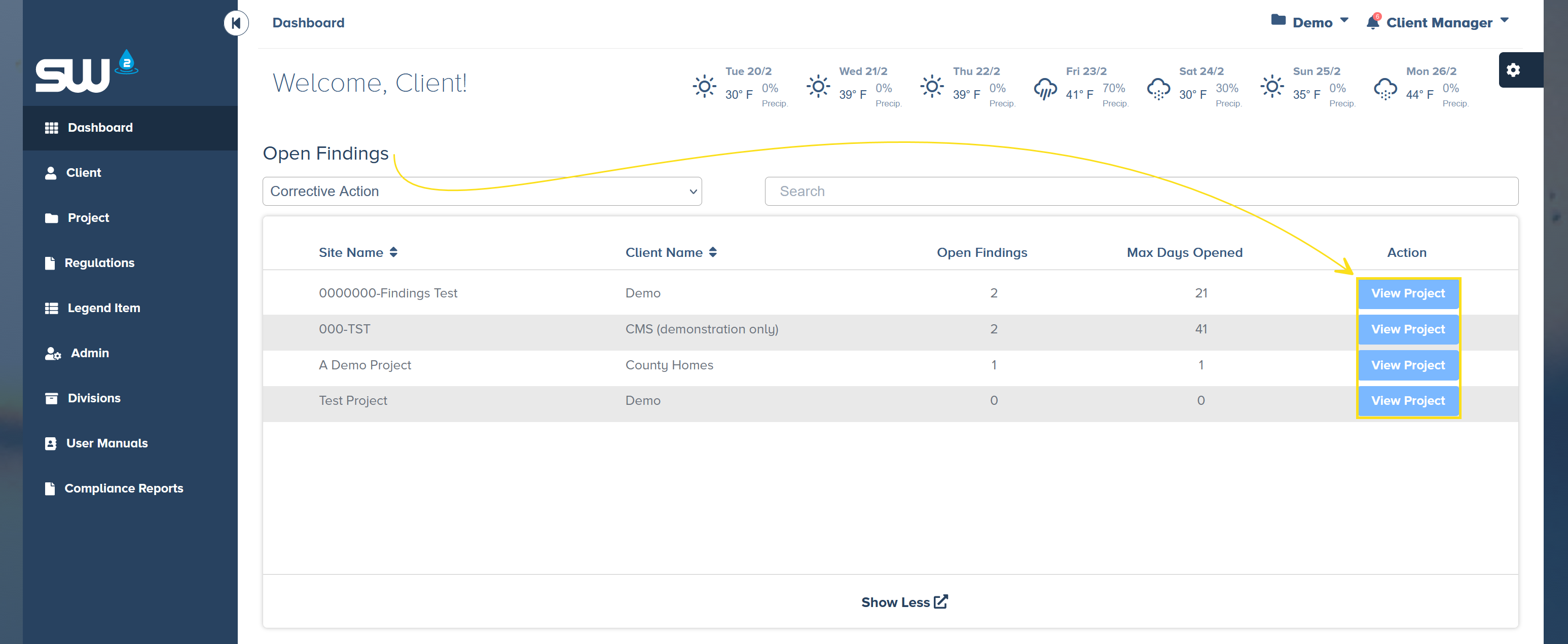The height and width of the screenshot is (644, 1568).
Task: Click the SW2 logo
Action: (86, 71)
